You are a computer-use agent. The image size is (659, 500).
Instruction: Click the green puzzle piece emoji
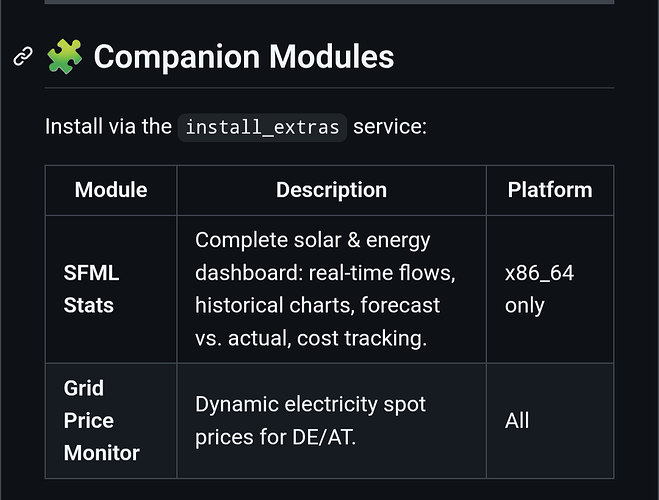(64, 56)
